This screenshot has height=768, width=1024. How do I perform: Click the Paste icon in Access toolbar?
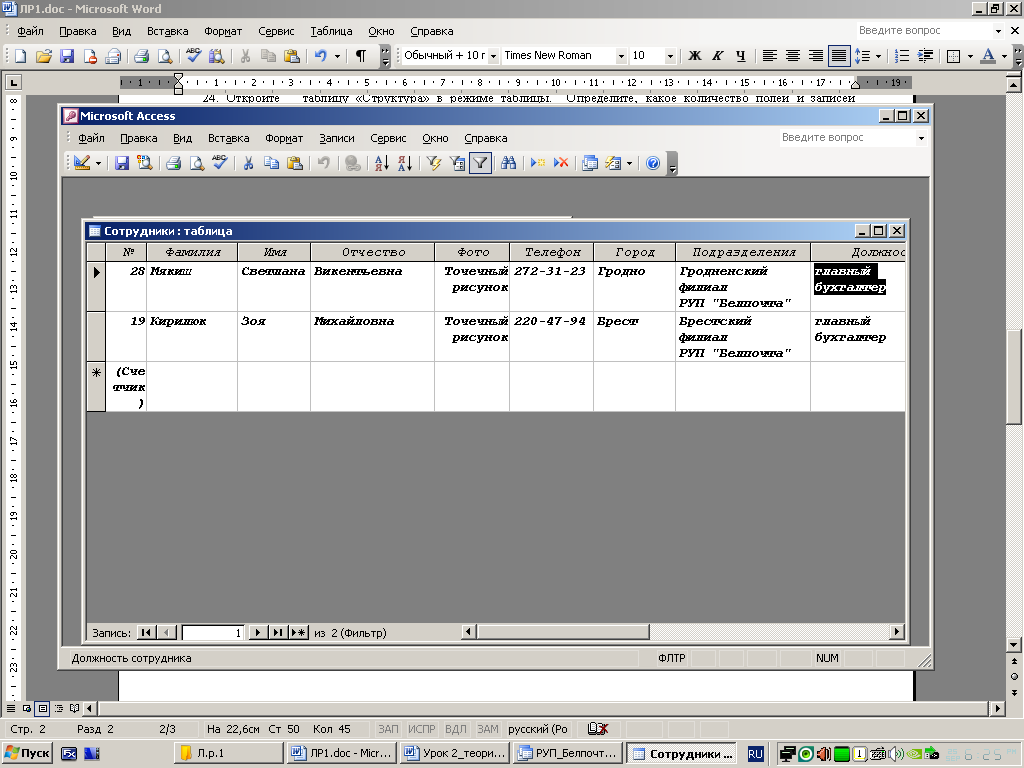[x=295, y=163]
